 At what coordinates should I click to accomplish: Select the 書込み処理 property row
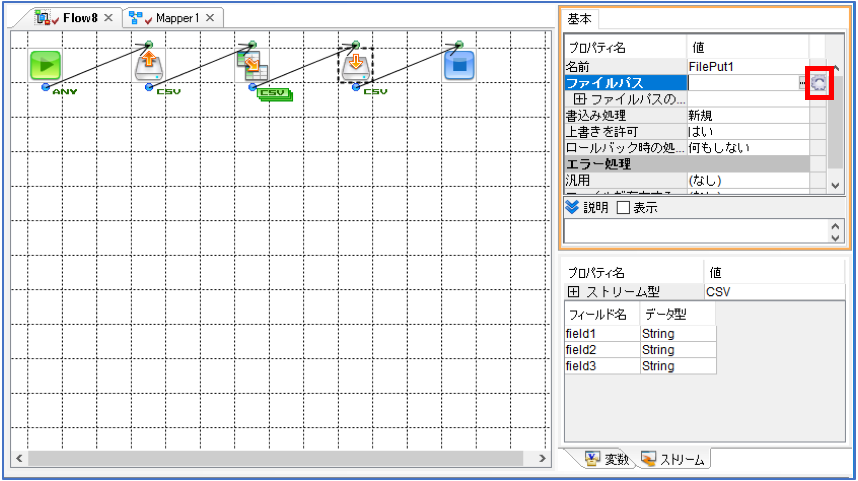(x=687, y=115)
